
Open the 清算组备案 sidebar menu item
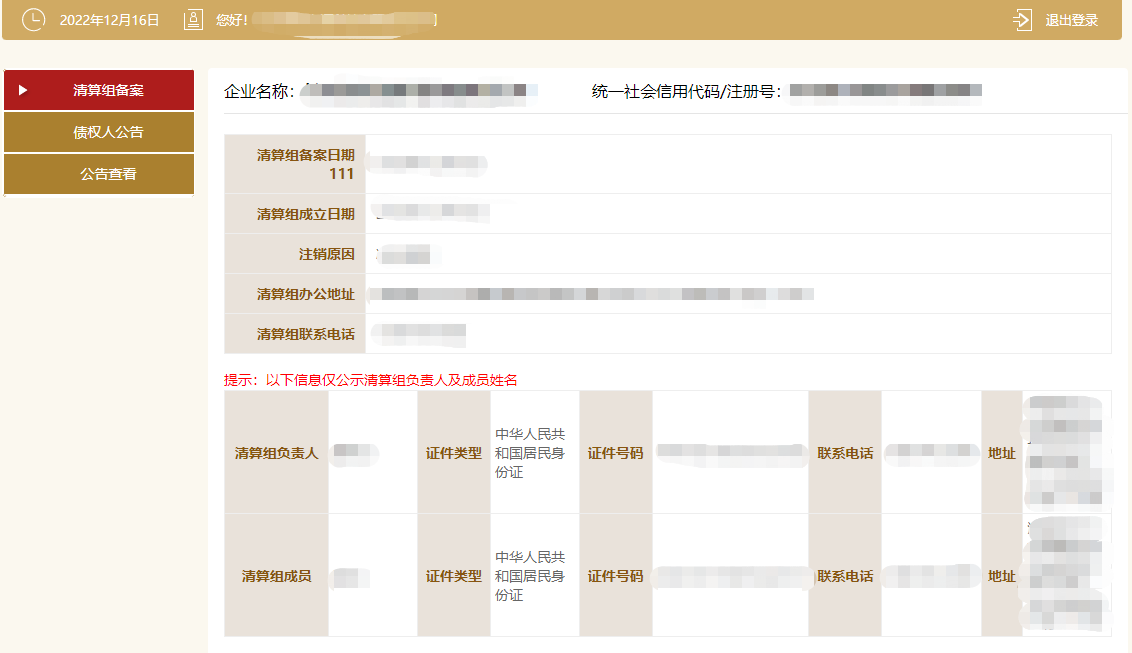pos(108,90)
